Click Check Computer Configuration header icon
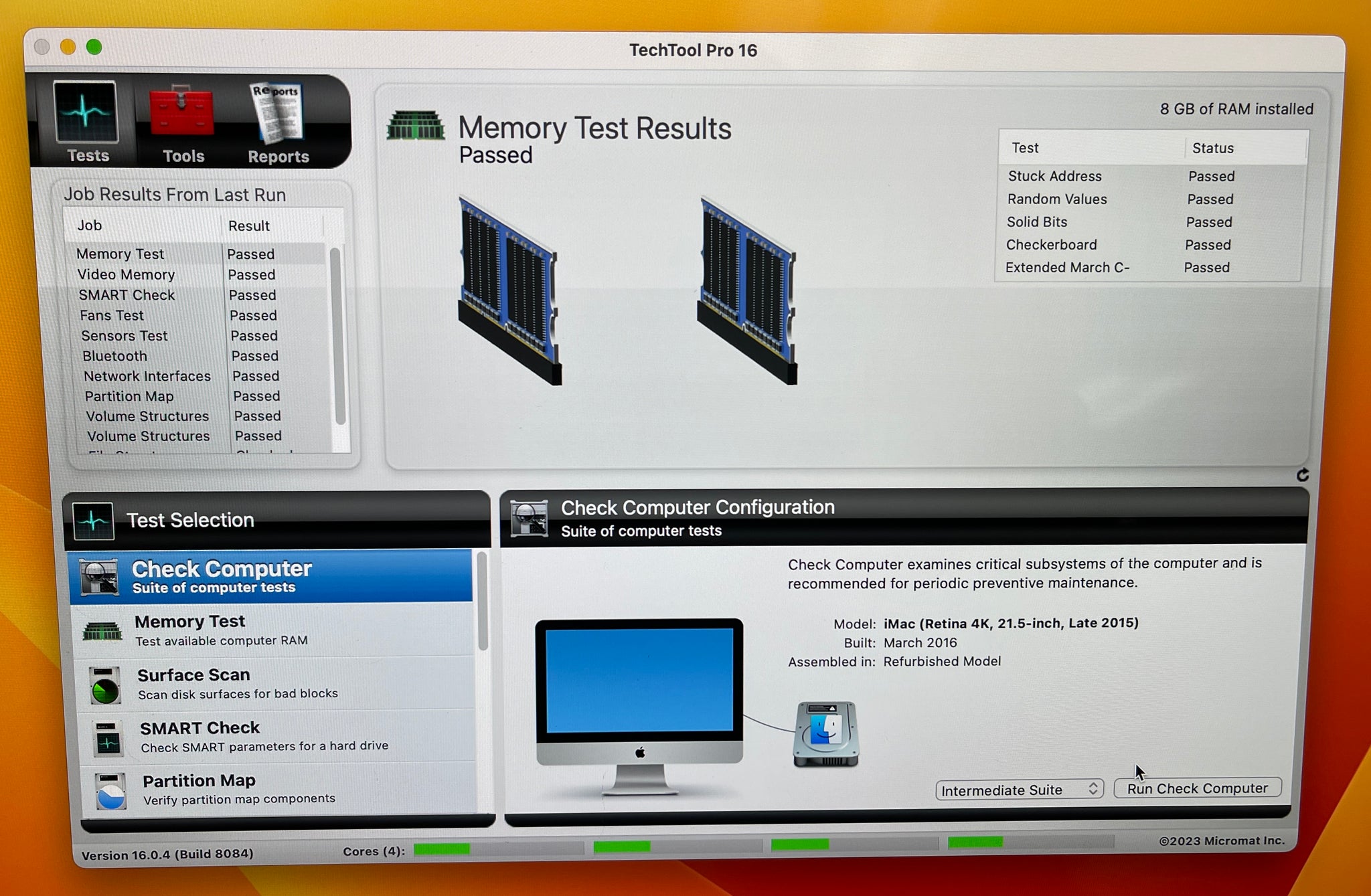This screenshot has width=1371, height=896. pyautogui.click(x=529, y=519)
